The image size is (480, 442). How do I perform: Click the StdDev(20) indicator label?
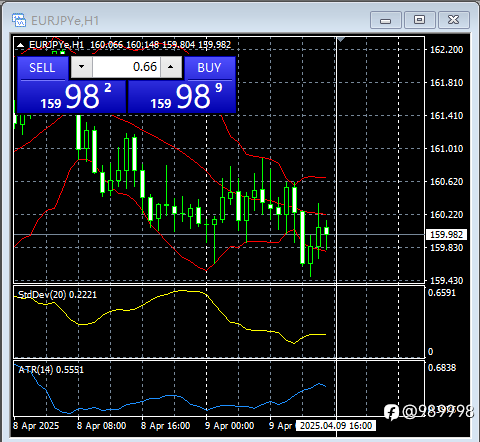[x=57, y=295]
